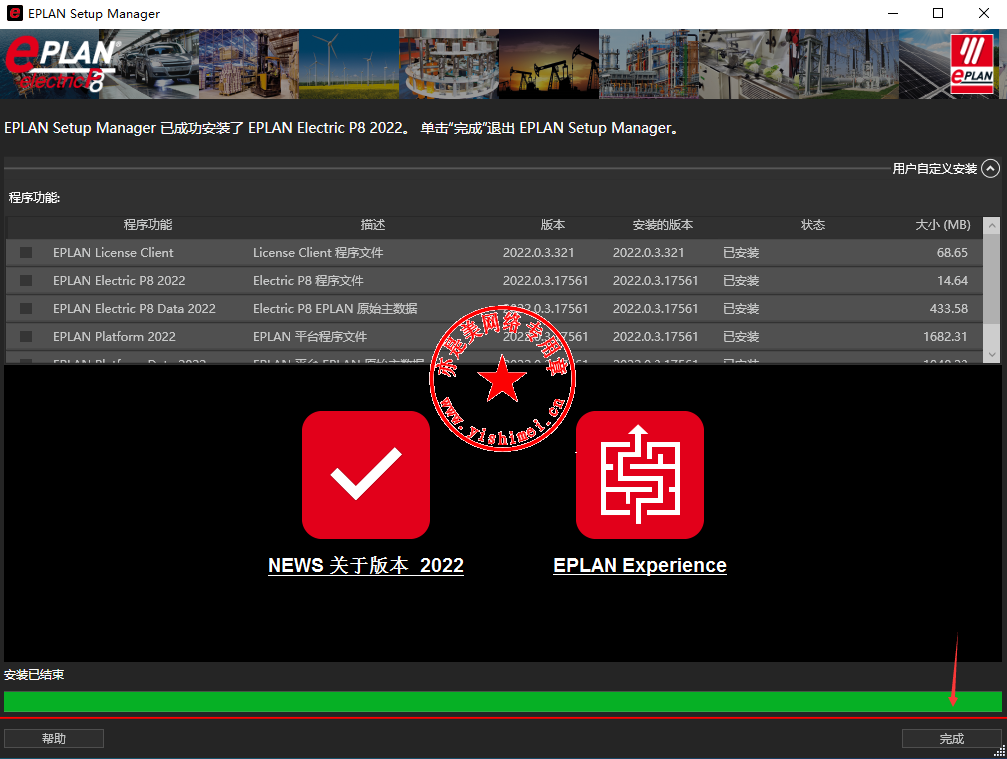Toggle the EPLAN Electric P8 2022 checkbox

[x=26, y=281]
